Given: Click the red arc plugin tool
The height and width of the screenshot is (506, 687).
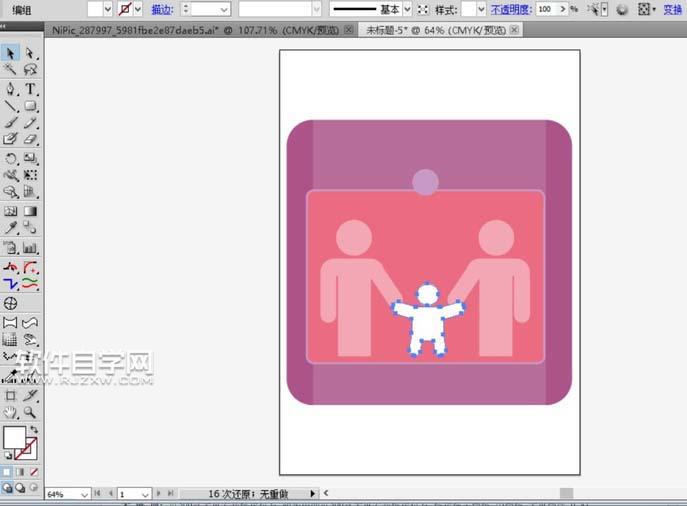Looking at the screenshot, I should pyautogui.click(x=30, y=267).
